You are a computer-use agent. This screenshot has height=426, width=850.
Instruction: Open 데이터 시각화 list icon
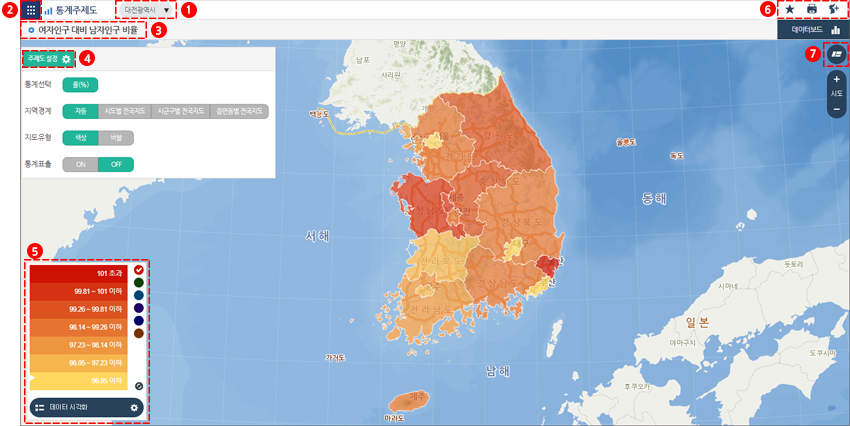click(x=40, y=408)
